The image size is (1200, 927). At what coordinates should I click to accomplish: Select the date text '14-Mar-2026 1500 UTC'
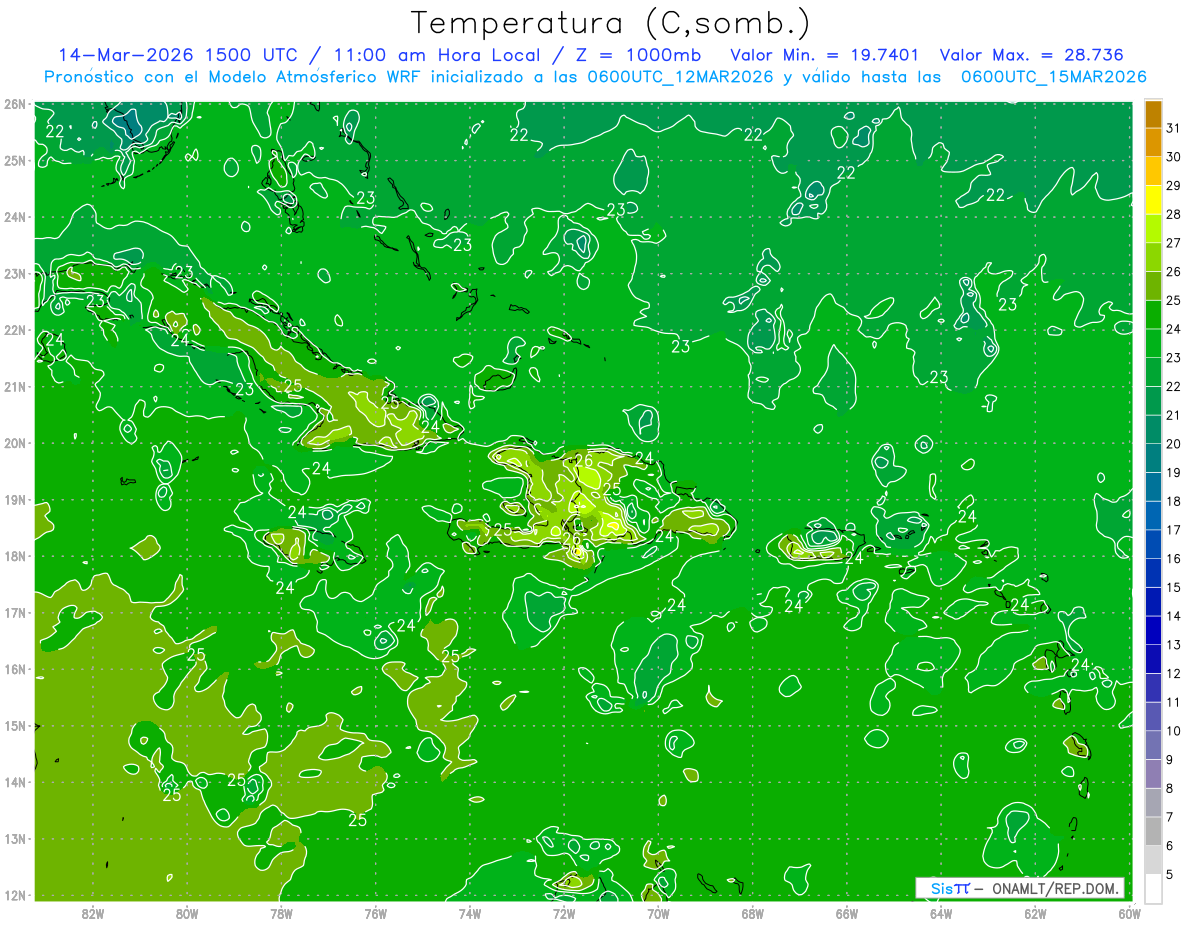click(177, 55)
